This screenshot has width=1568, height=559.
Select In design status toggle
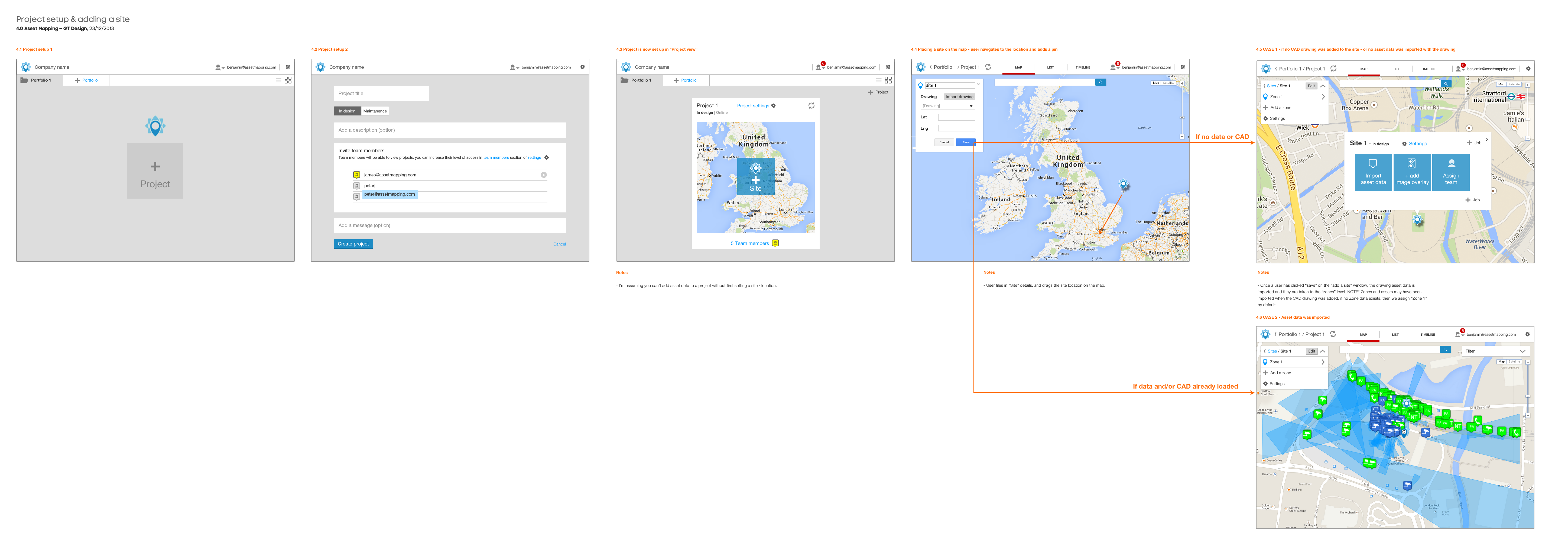tap(347, 111)
